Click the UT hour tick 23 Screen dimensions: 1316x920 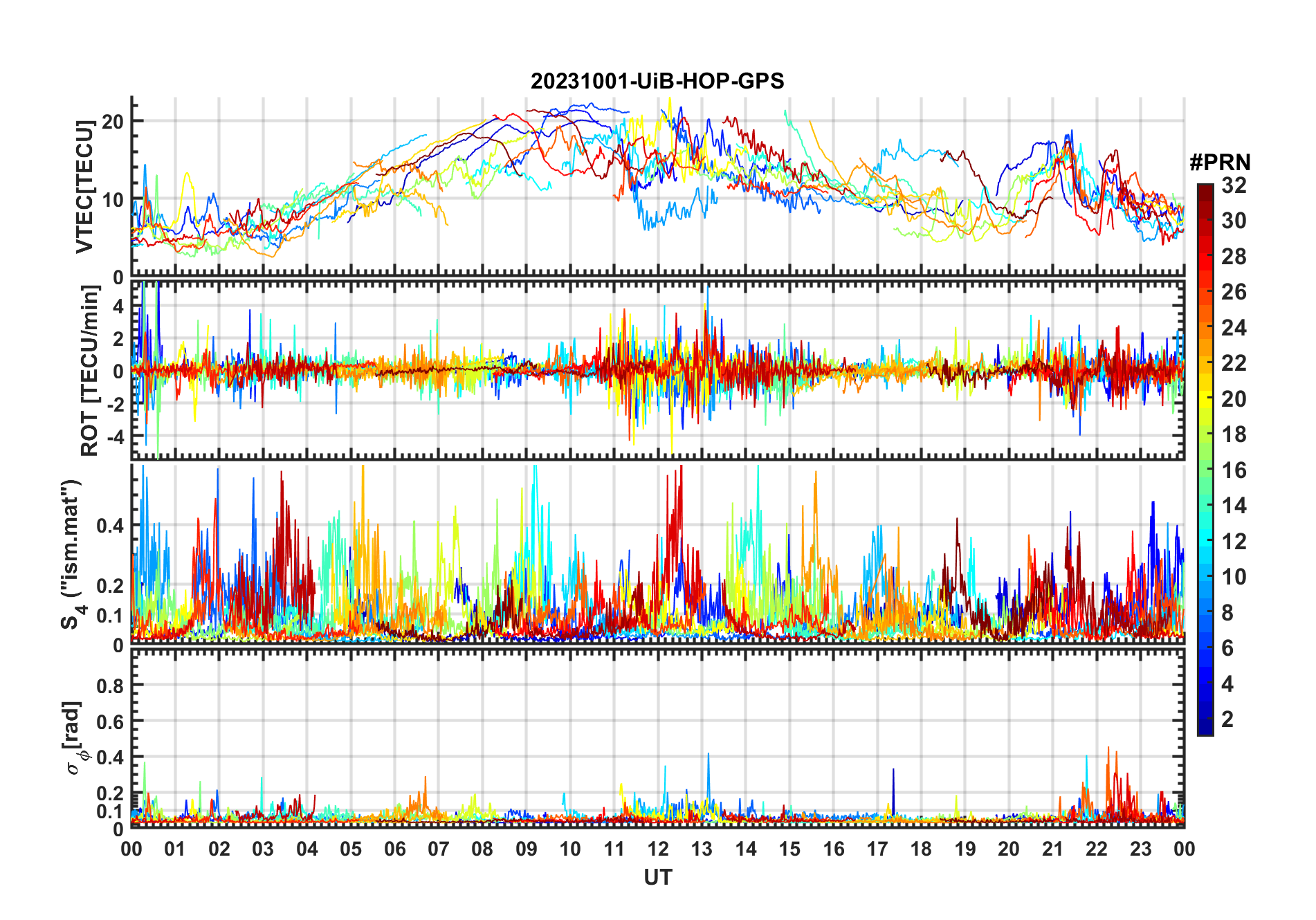[x=1141, y=849]
